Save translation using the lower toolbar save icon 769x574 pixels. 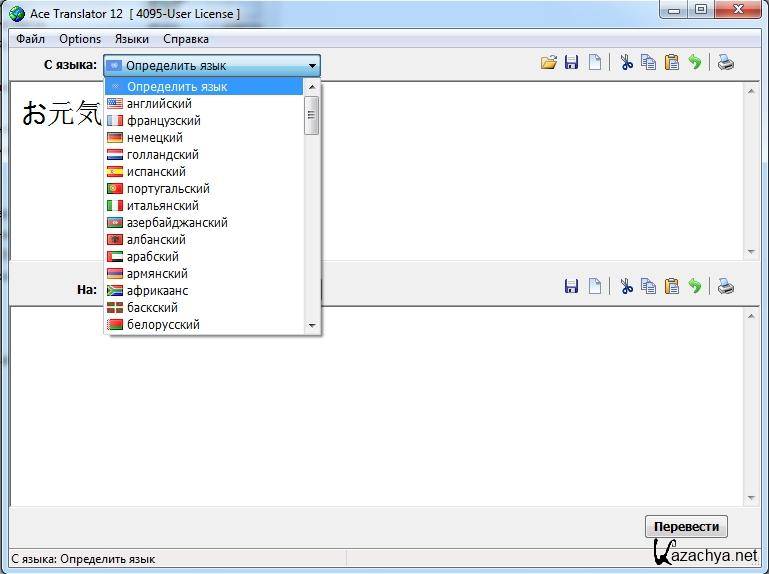click(x=571, y=287)
